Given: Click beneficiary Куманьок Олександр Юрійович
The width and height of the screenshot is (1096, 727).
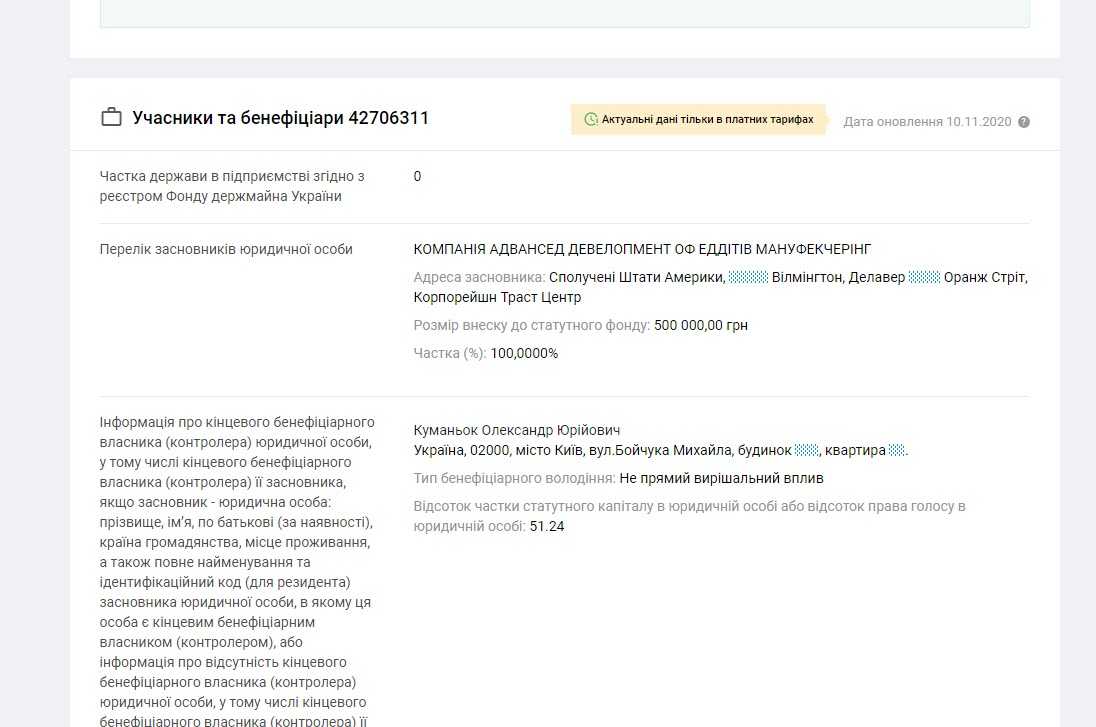Looking at the screenshot, I should [x=517, y=430].
